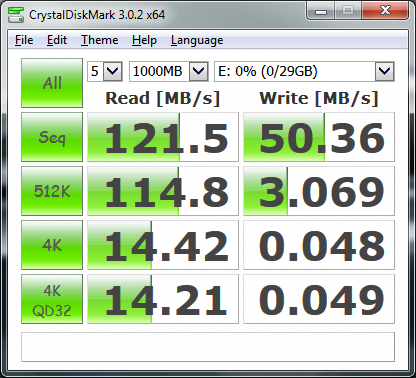The height and width of the screenshot is (378, 416).
Task: Start the 4K random test
Action: (52, 245)
